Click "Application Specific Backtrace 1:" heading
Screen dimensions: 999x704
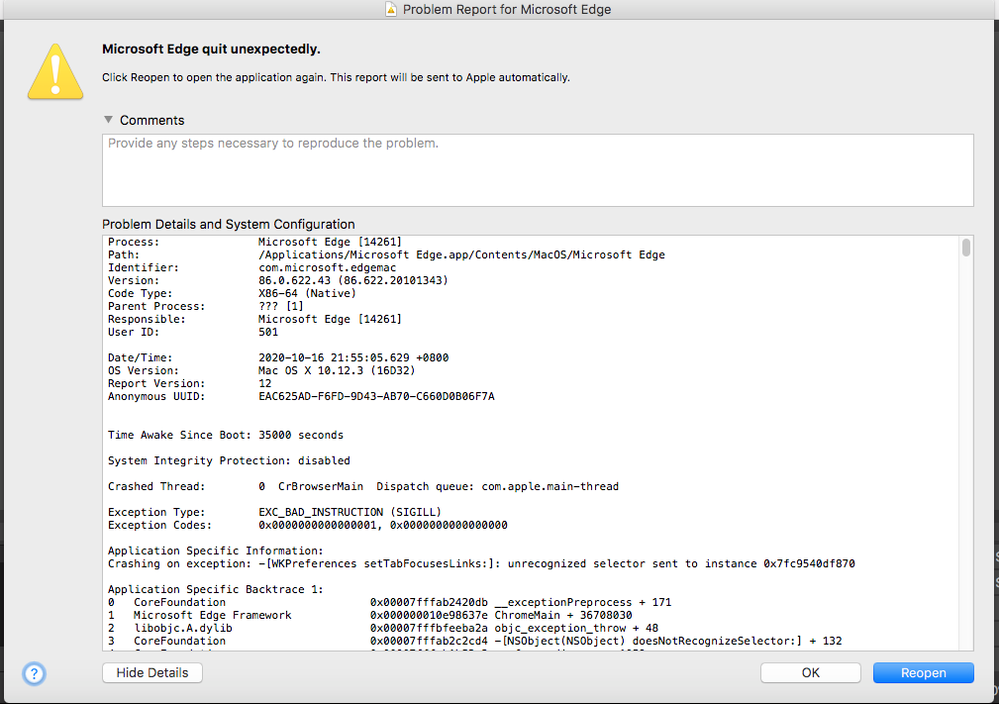(x=215, y=589)
